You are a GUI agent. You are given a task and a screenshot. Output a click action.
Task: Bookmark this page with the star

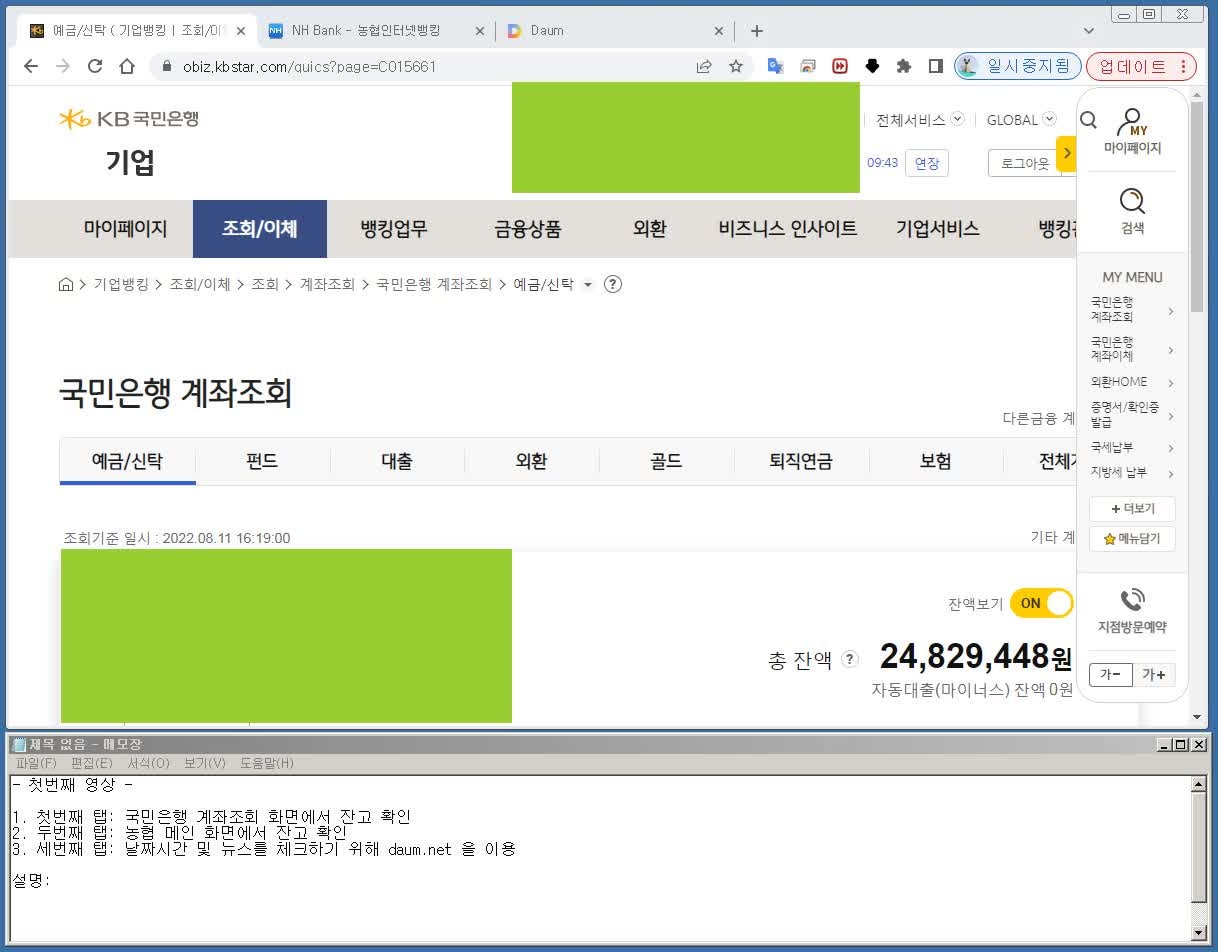click(736, 66)
